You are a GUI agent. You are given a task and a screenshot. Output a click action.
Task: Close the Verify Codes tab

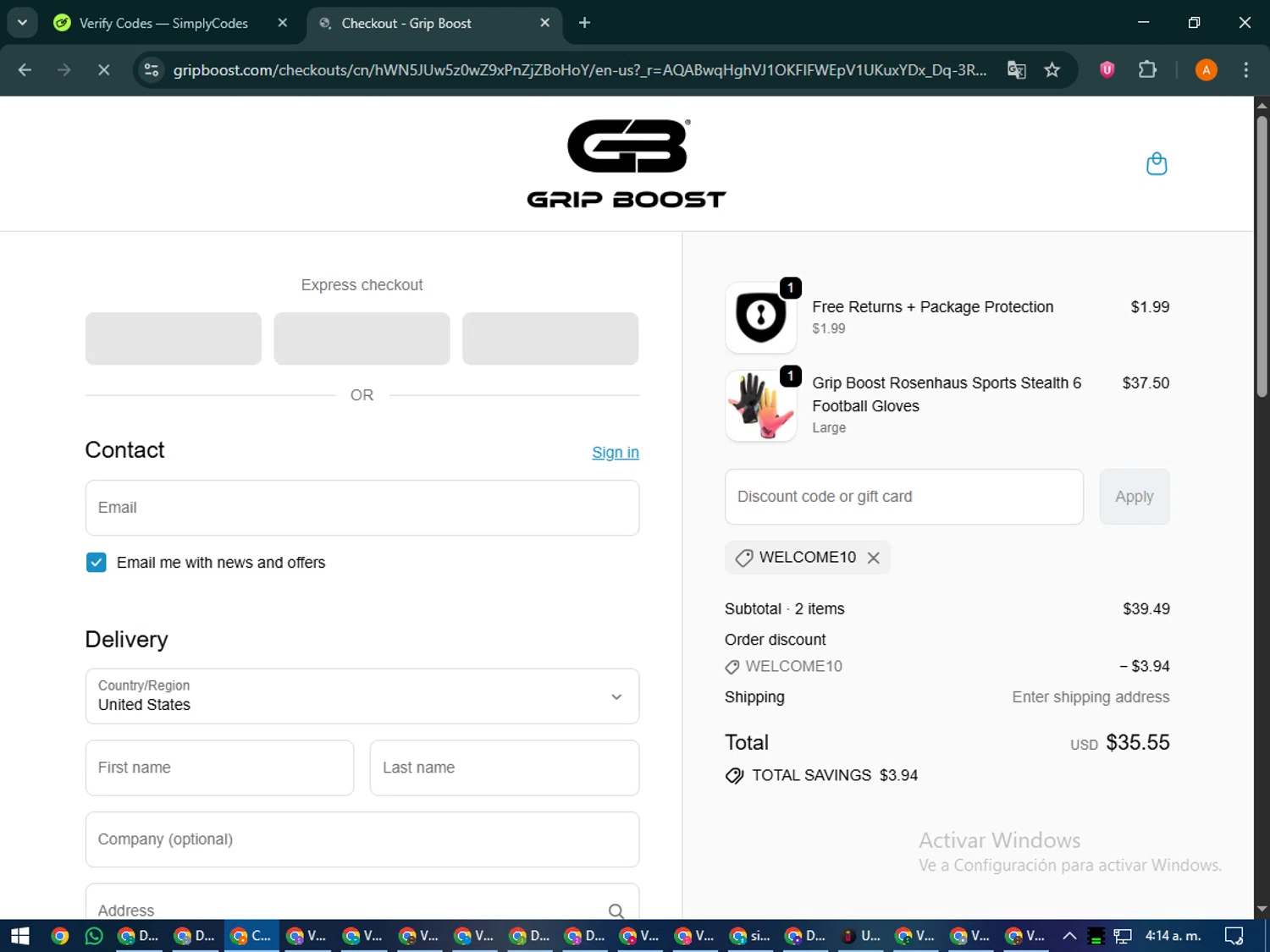point(283,23)
